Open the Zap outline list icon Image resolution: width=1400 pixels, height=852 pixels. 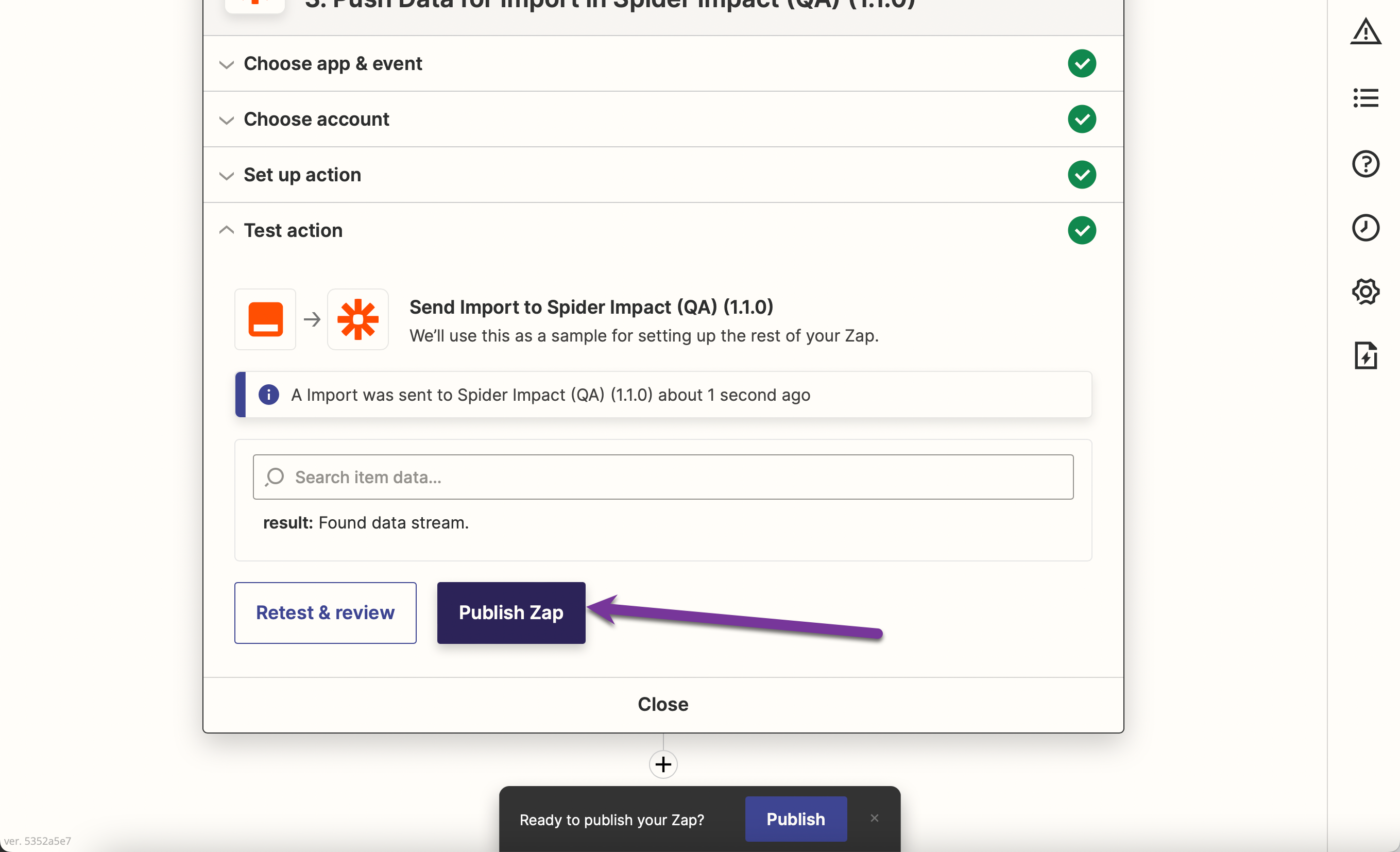coord(1365,98)
